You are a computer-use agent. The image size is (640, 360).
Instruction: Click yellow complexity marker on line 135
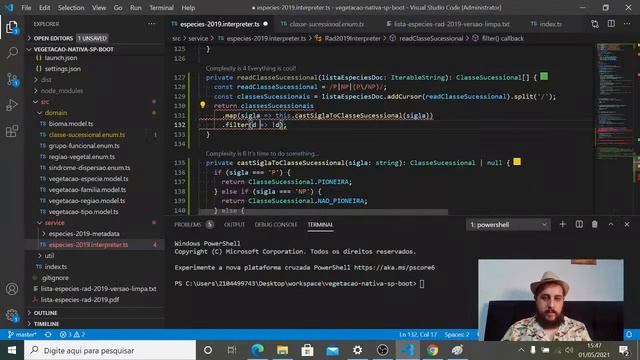(x=517, y=162)
